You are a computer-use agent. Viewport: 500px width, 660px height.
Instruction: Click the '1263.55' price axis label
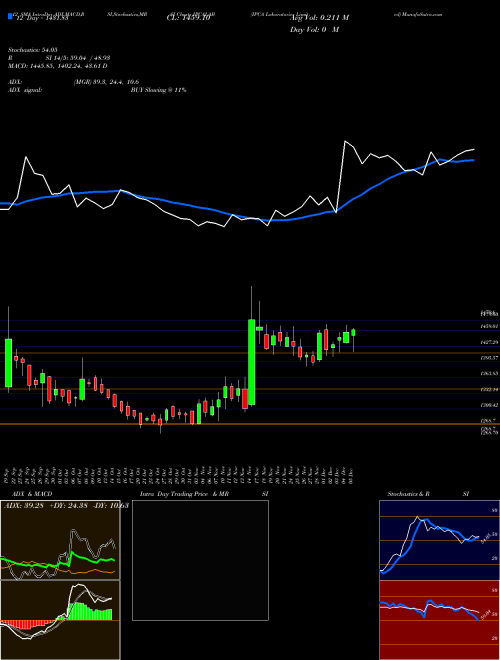(x=490, y=373)
